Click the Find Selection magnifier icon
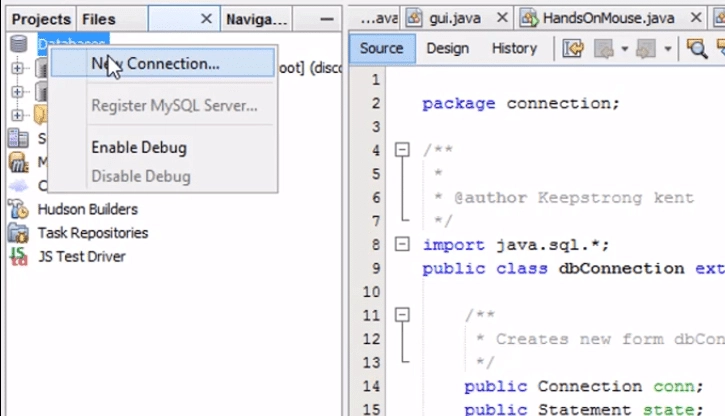Viewport: 725px width, 416px height. pyautogui.click(x=696, y=48)
